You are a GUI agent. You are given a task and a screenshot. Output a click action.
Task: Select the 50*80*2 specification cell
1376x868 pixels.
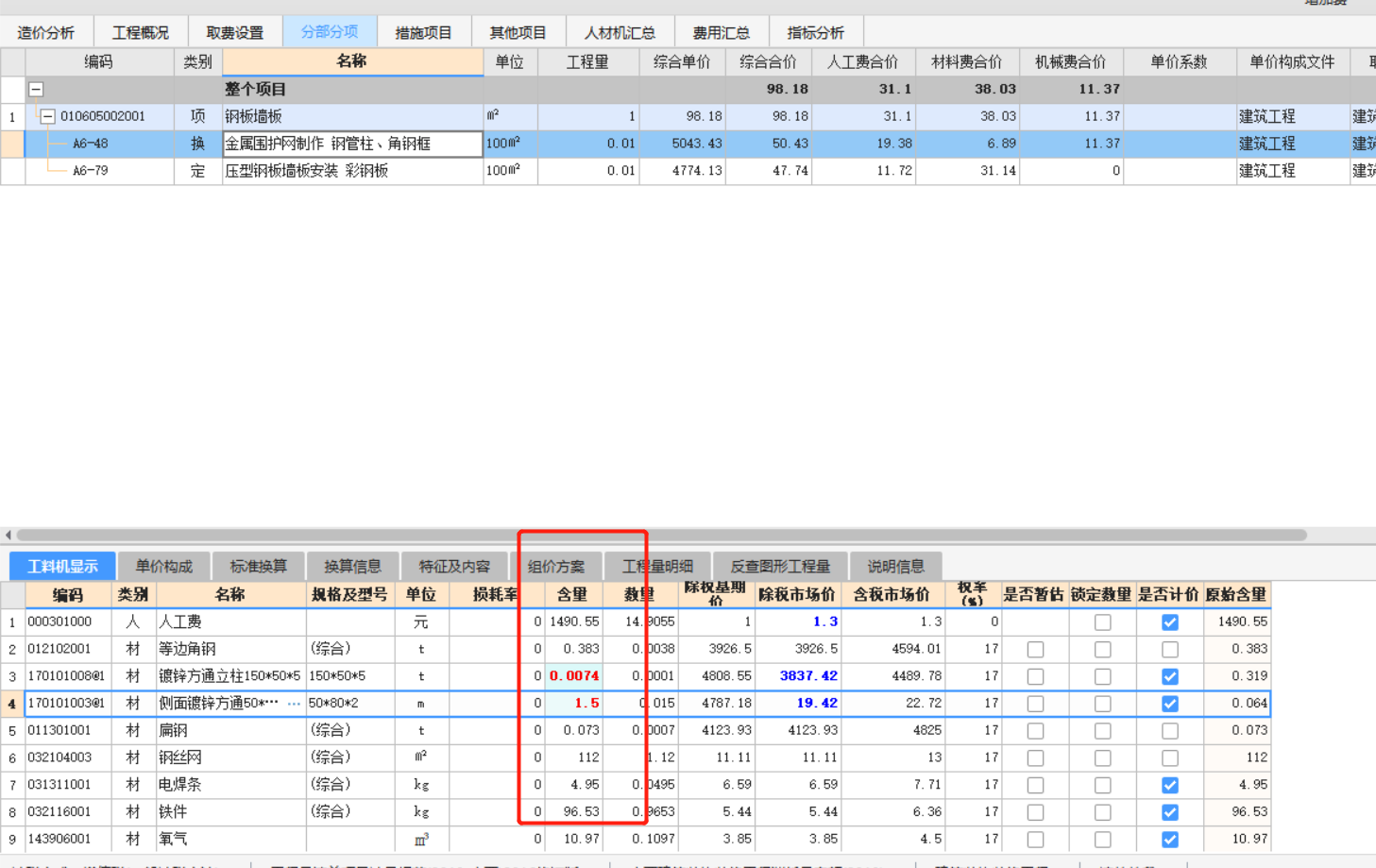click(350, 704)
